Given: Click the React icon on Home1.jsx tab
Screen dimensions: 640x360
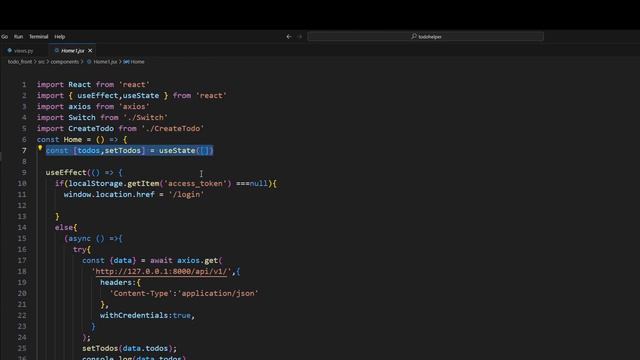Looking at the screenshot, I should pos(56,51).
